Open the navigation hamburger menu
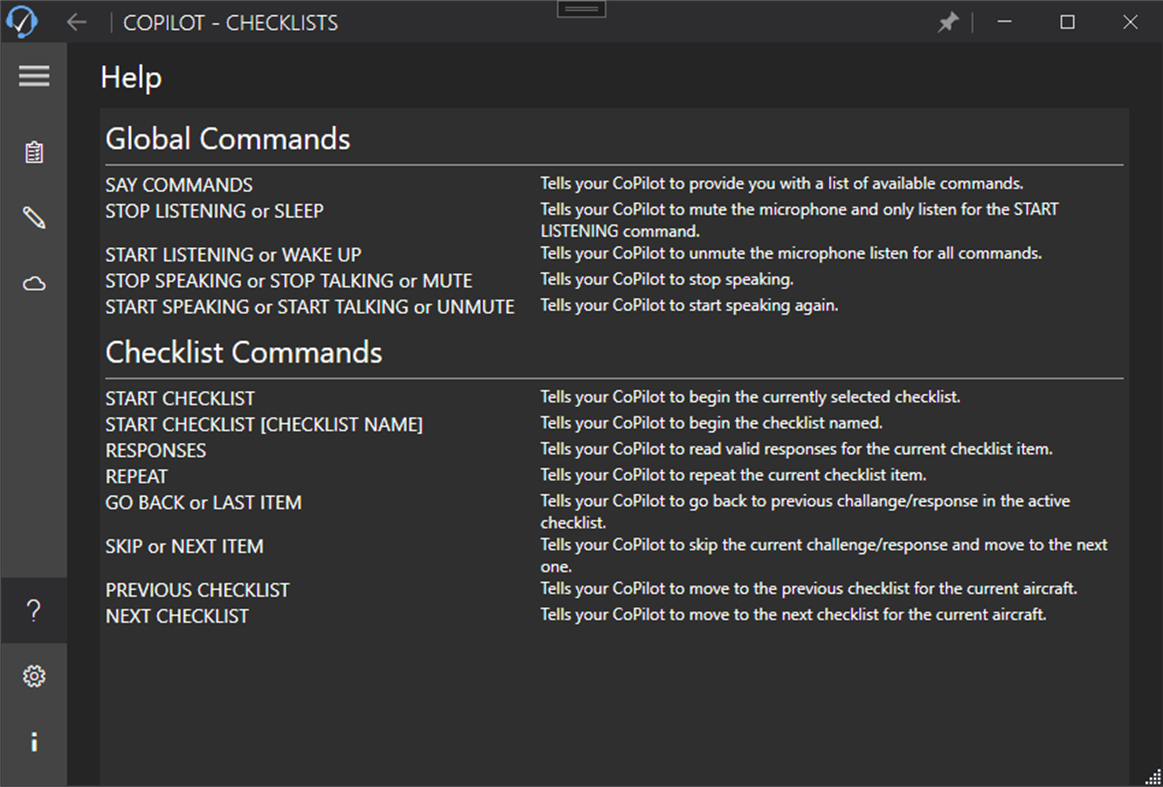Image resolution: width=1163 pixels, height=787 pixels. [x=34, y=76]
